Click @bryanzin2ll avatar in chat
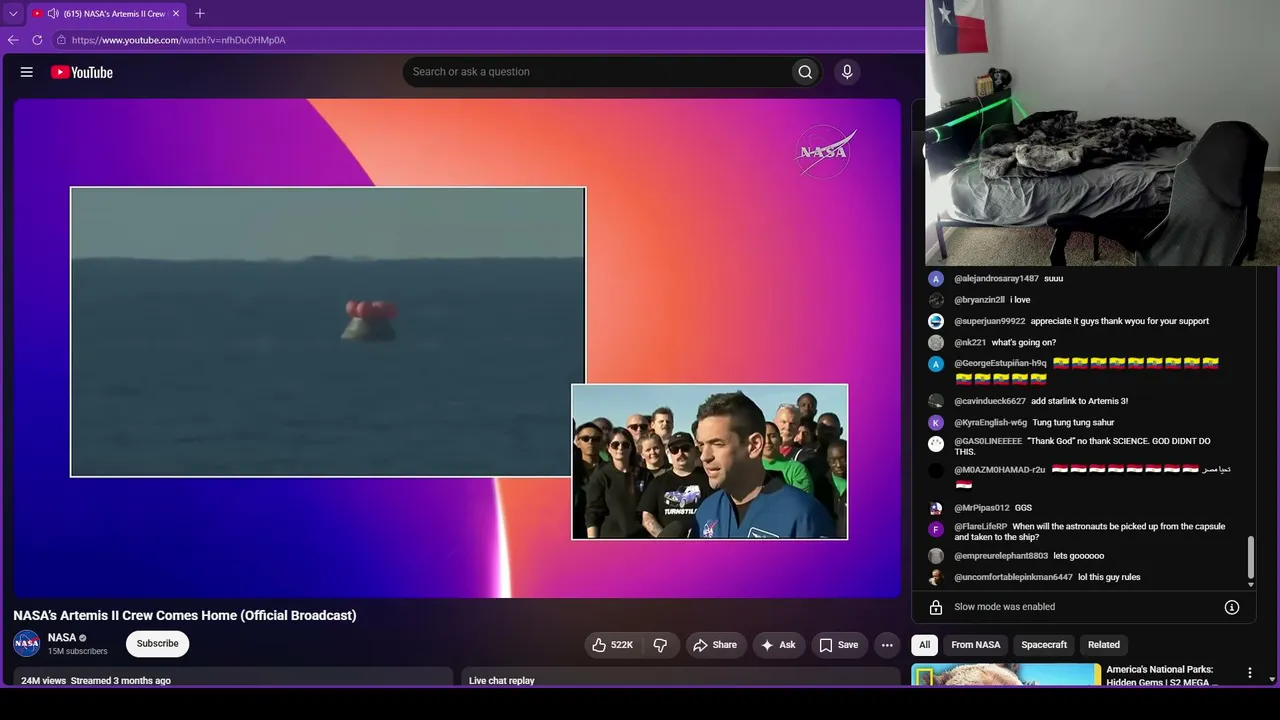 pyautogui.click(x=936, y=300)
